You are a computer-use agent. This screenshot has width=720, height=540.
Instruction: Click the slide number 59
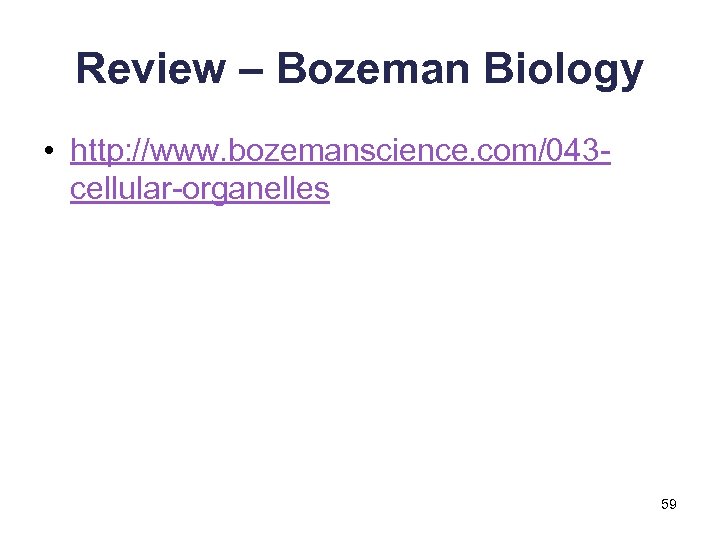coord(669,505)
